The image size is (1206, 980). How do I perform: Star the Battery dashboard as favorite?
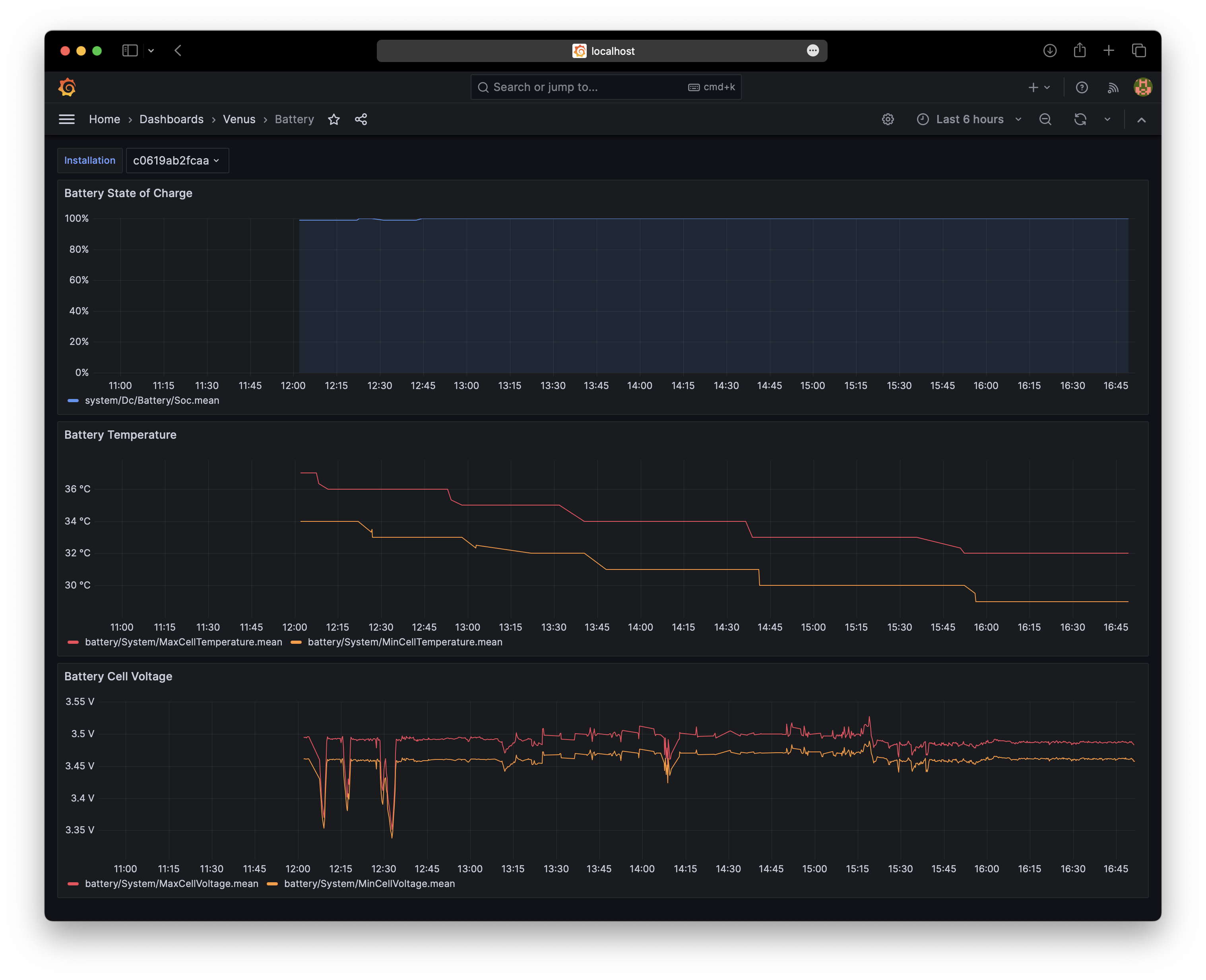333,119
